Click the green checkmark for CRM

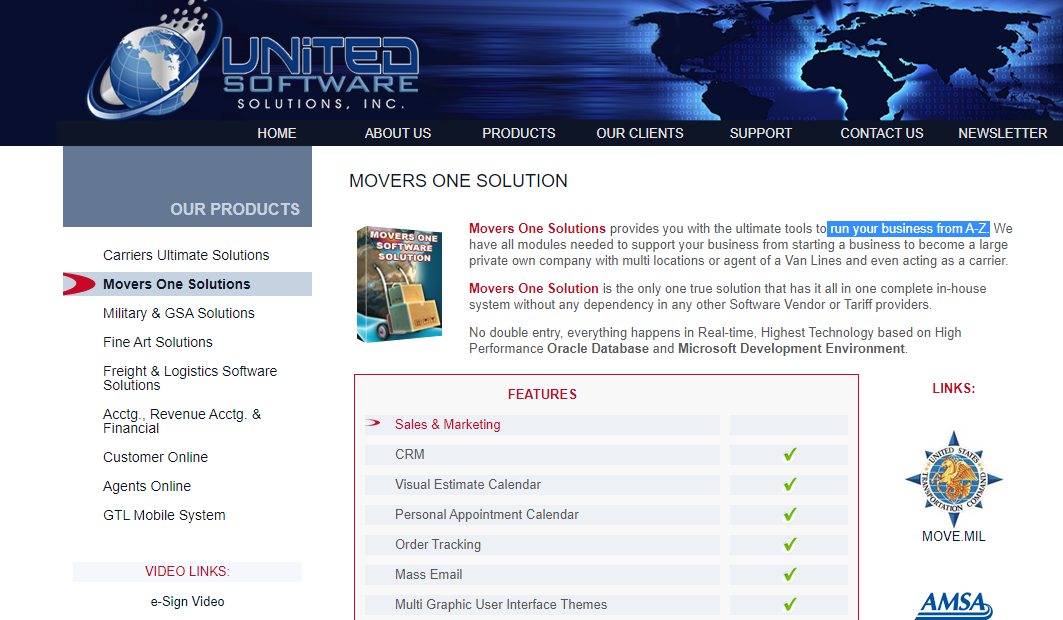[790, 455]
